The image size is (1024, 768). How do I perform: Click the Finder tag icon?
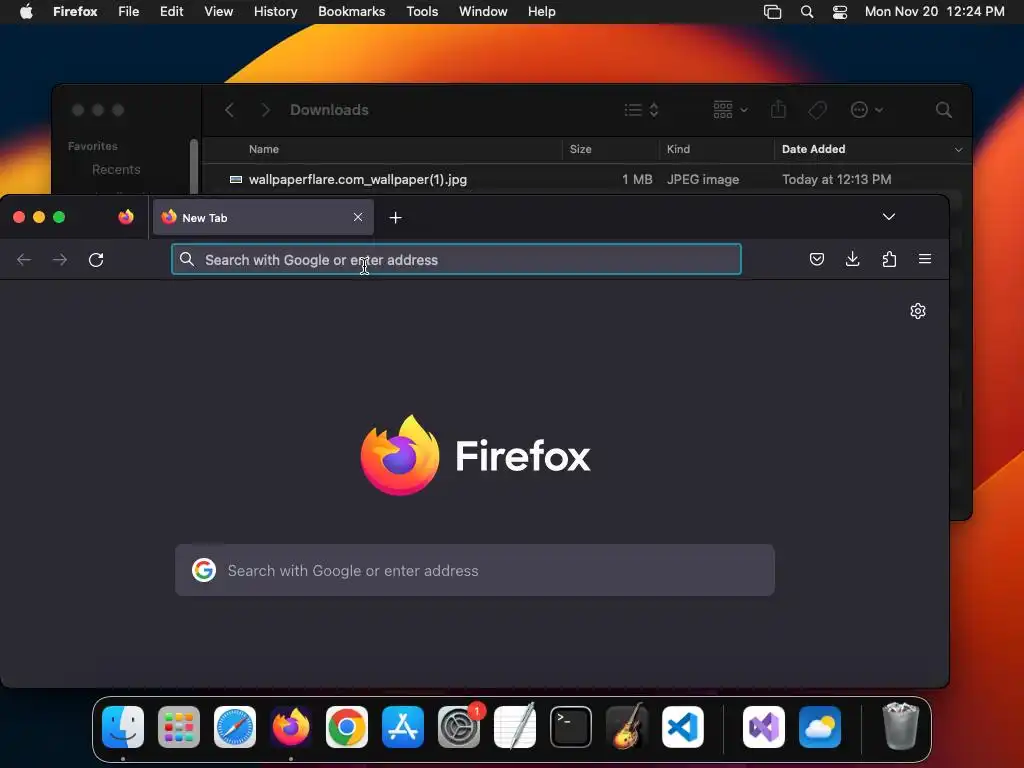click(x=817, y=110)
